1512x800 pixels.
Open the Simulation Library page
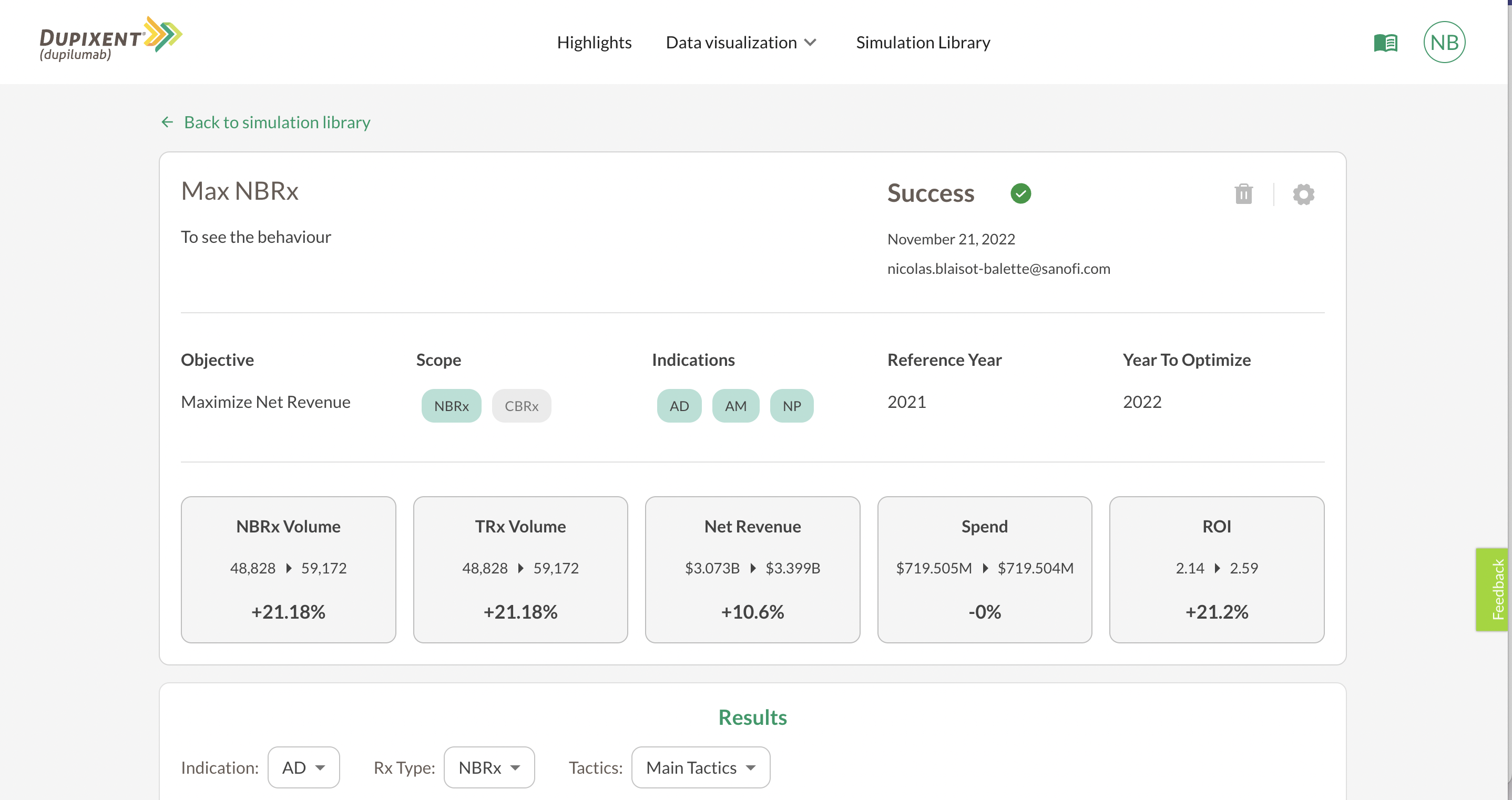[x=923, y=42]
